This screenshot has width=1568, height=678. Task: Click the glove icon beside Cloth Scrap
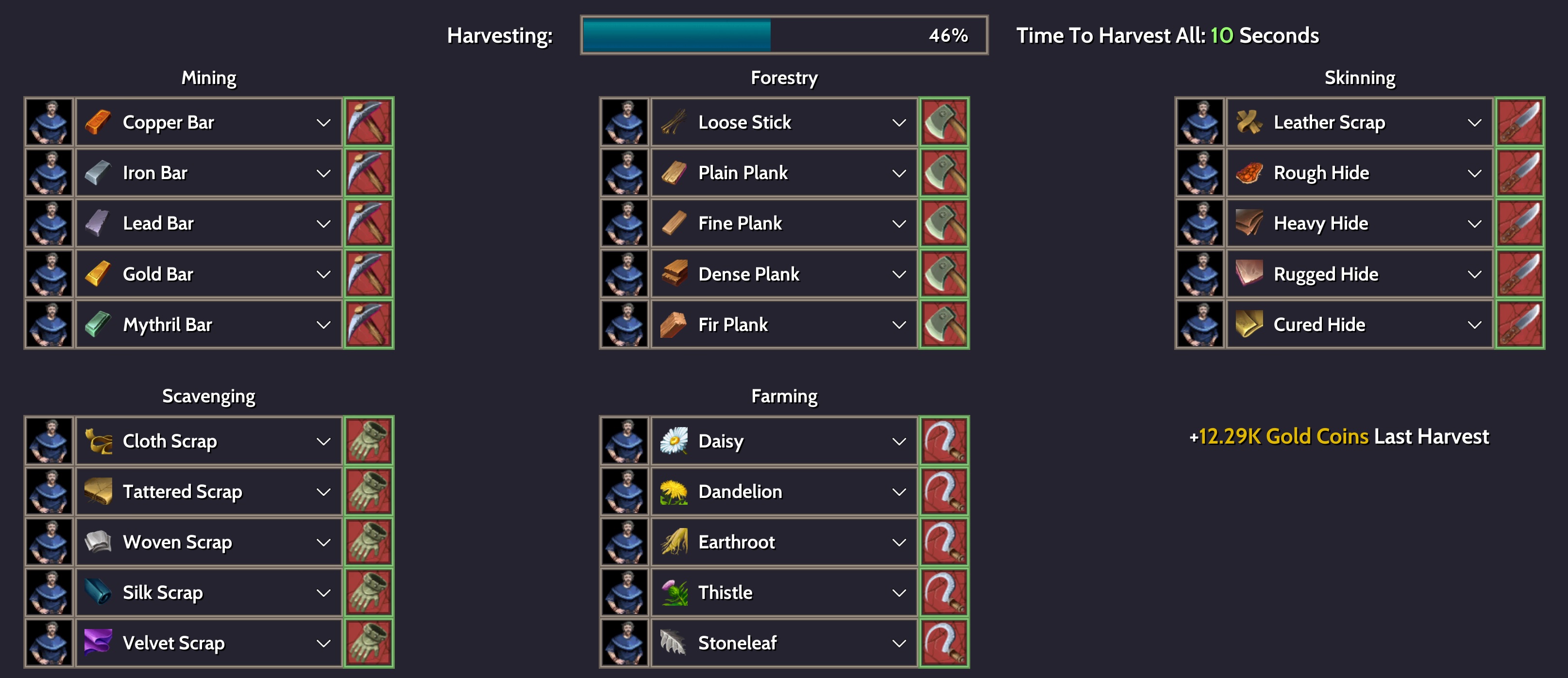tap(369, 441)
